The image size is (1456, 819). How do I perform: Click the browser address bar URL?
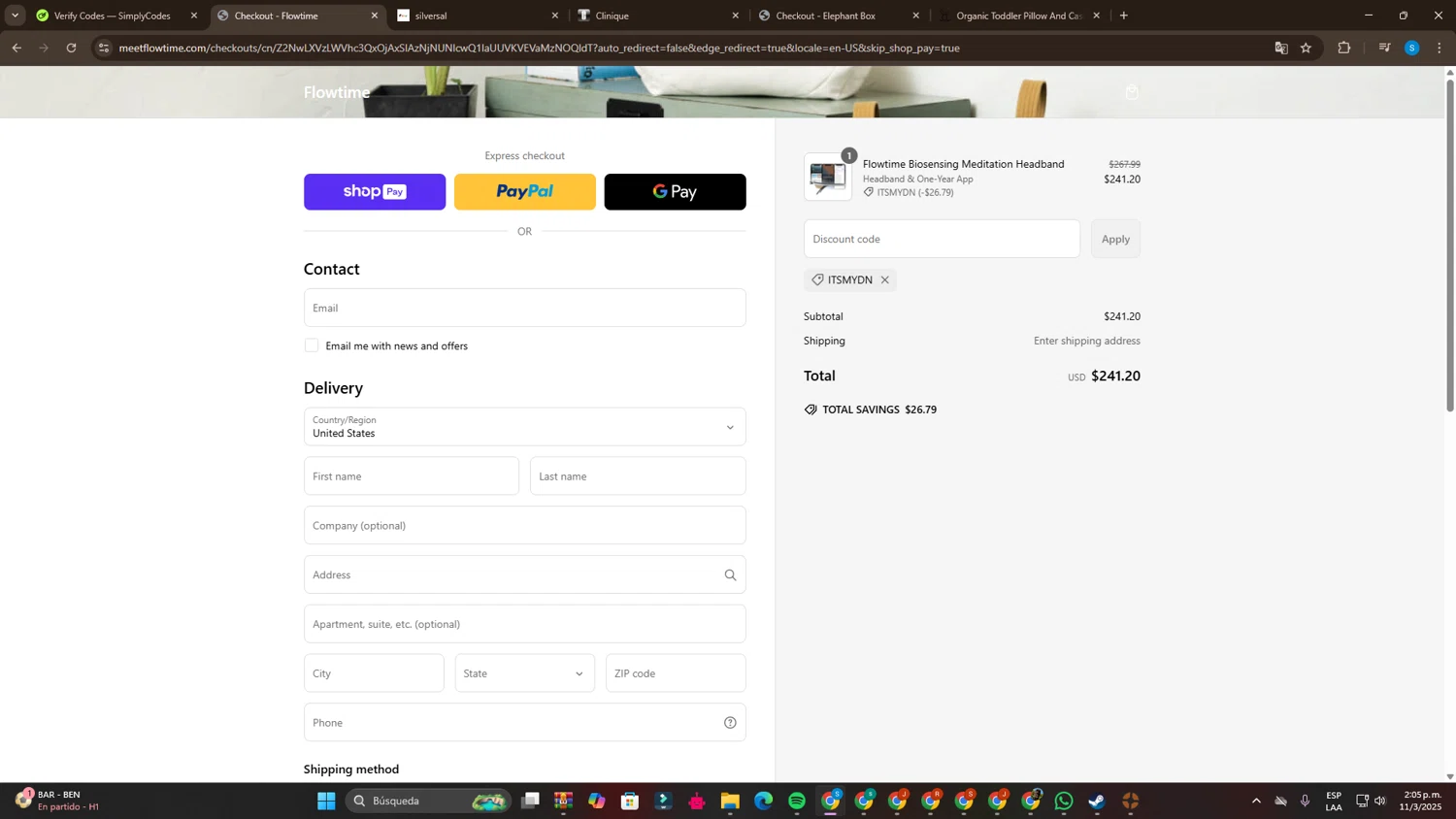coord(539,48)
